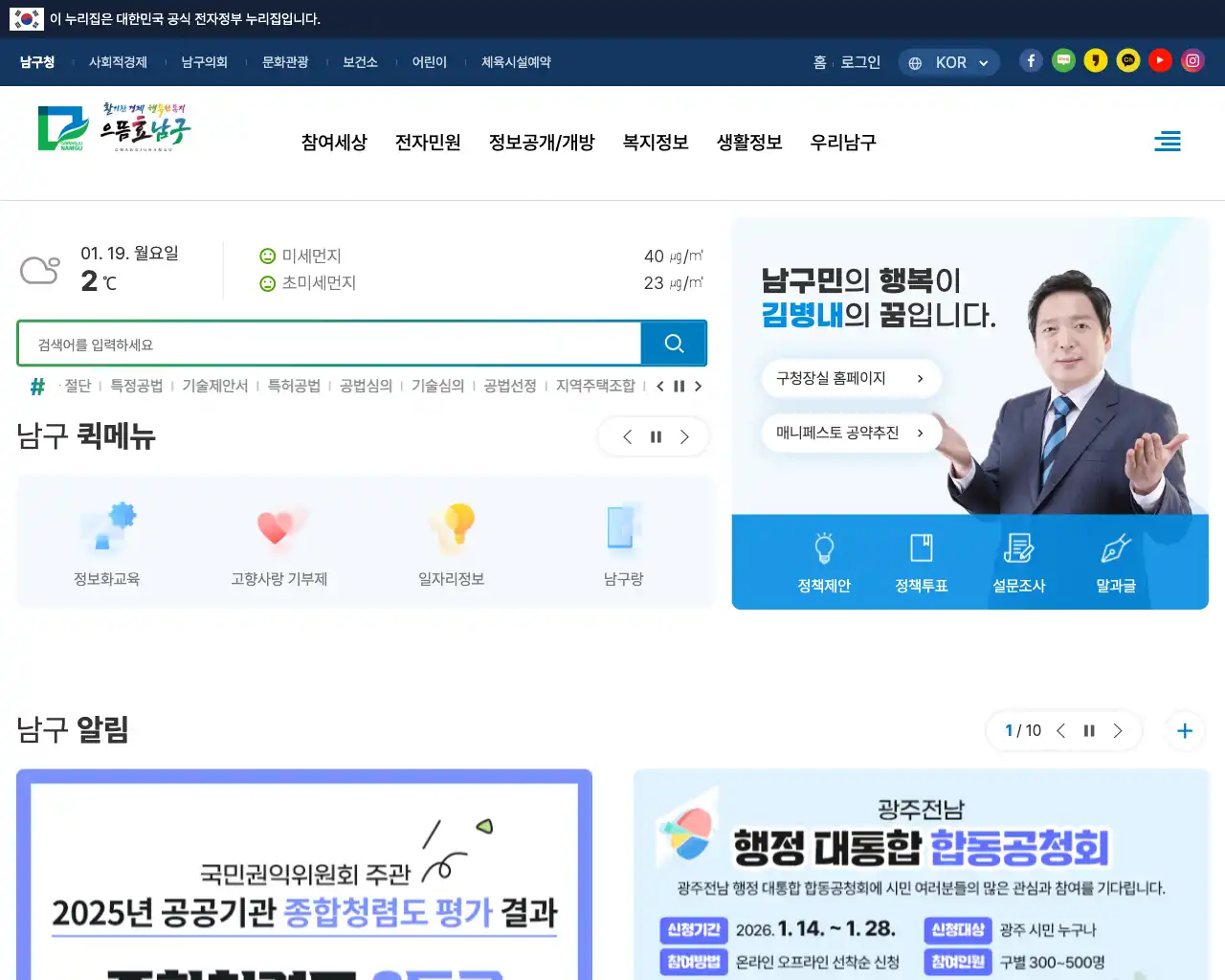This screenshot has width=1225, height=980.
Task: Open the 복지정보 navigation menu
Action: (656, 142)
